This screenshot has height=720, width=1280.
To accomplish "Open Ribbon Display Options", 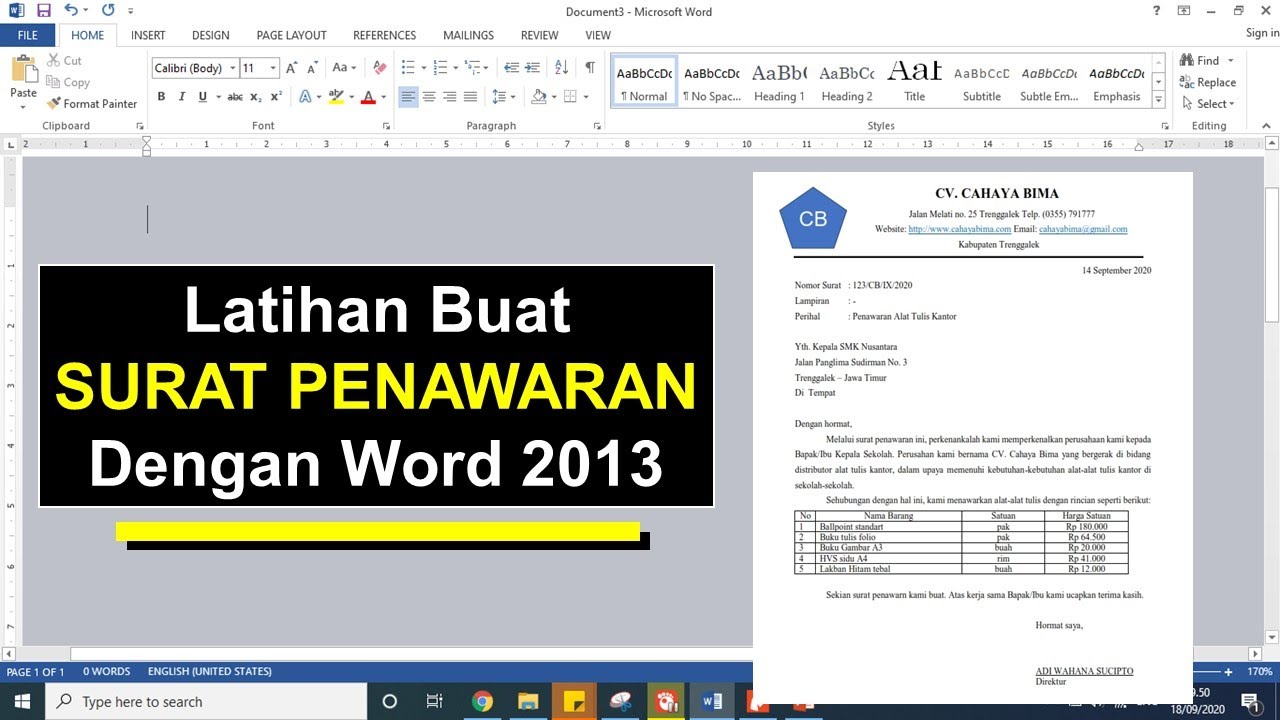I will click(1184, 11).
